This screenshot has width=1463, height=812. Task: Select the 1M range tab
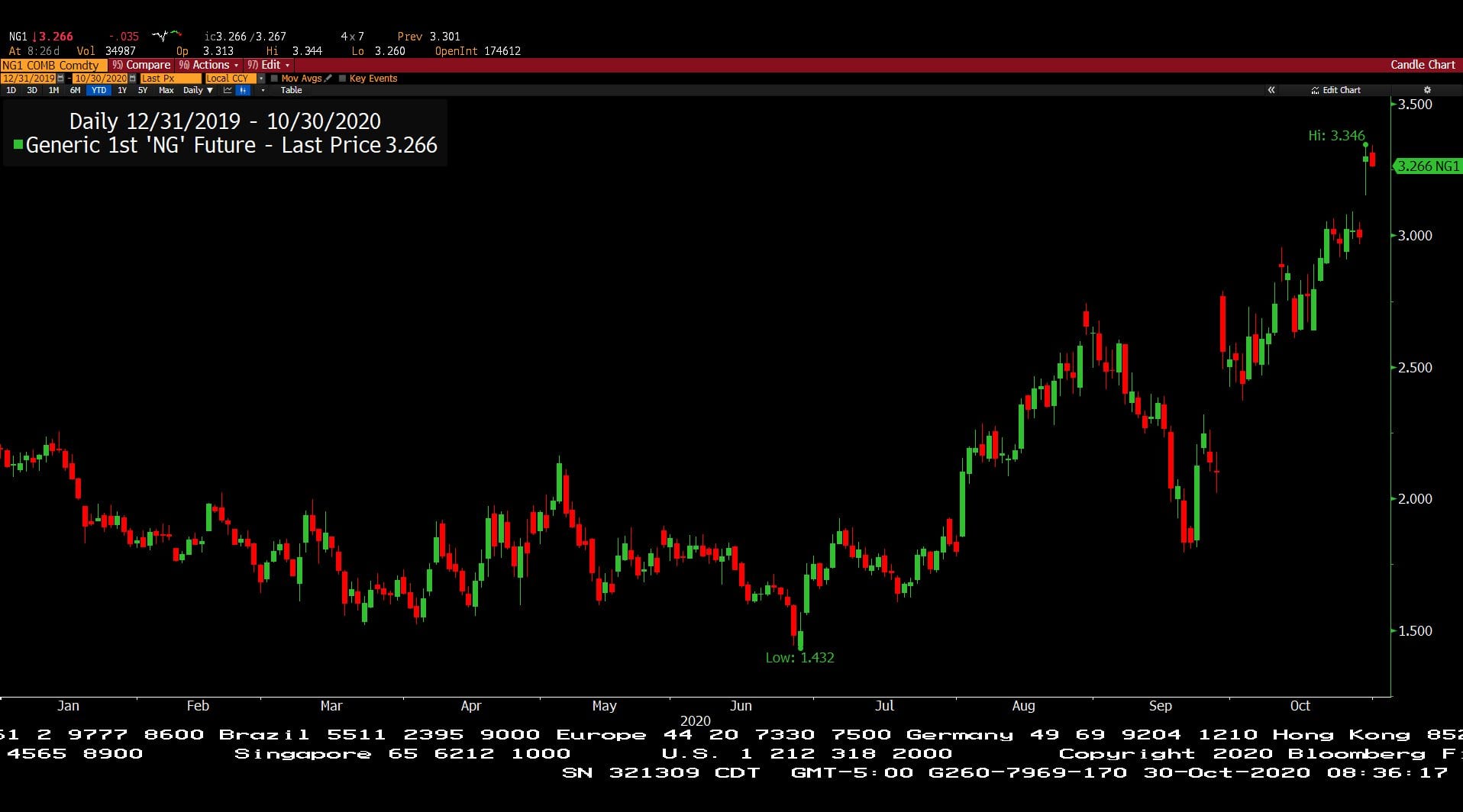tap(53, 90)
